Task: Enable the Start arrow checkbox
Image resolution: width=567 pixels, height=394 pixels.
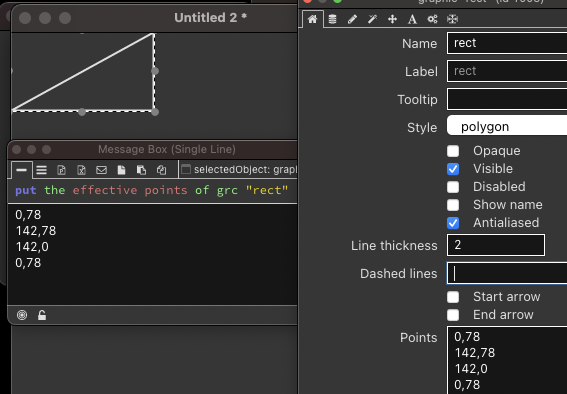Action: (453, 297)
